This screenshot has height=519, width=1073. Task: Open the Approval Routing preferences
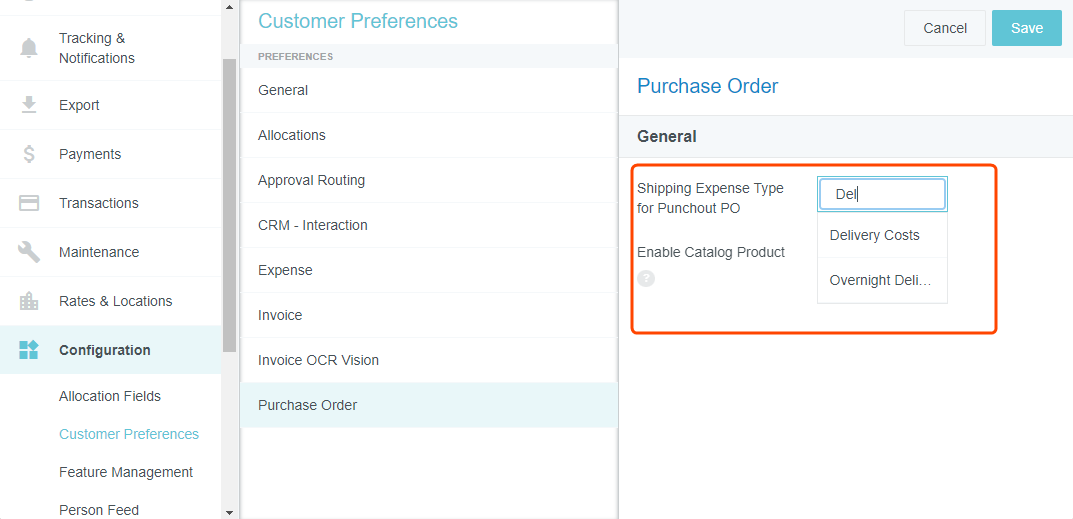(x=311, y=180)
